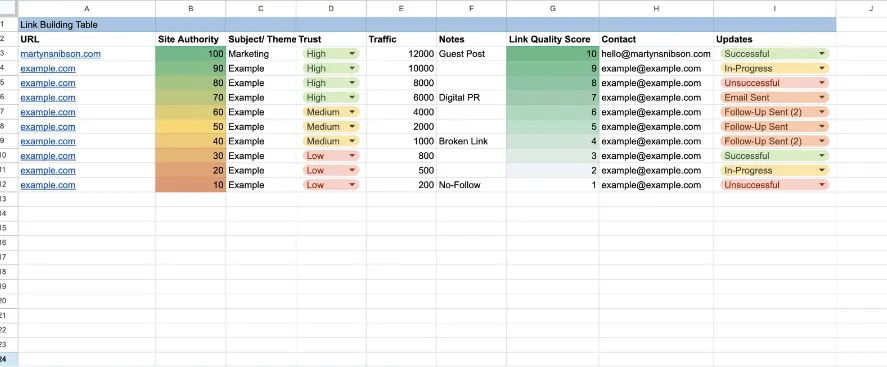Open Successful dropdown next to hello@martynsnibson.com

[x=774, y=54]
